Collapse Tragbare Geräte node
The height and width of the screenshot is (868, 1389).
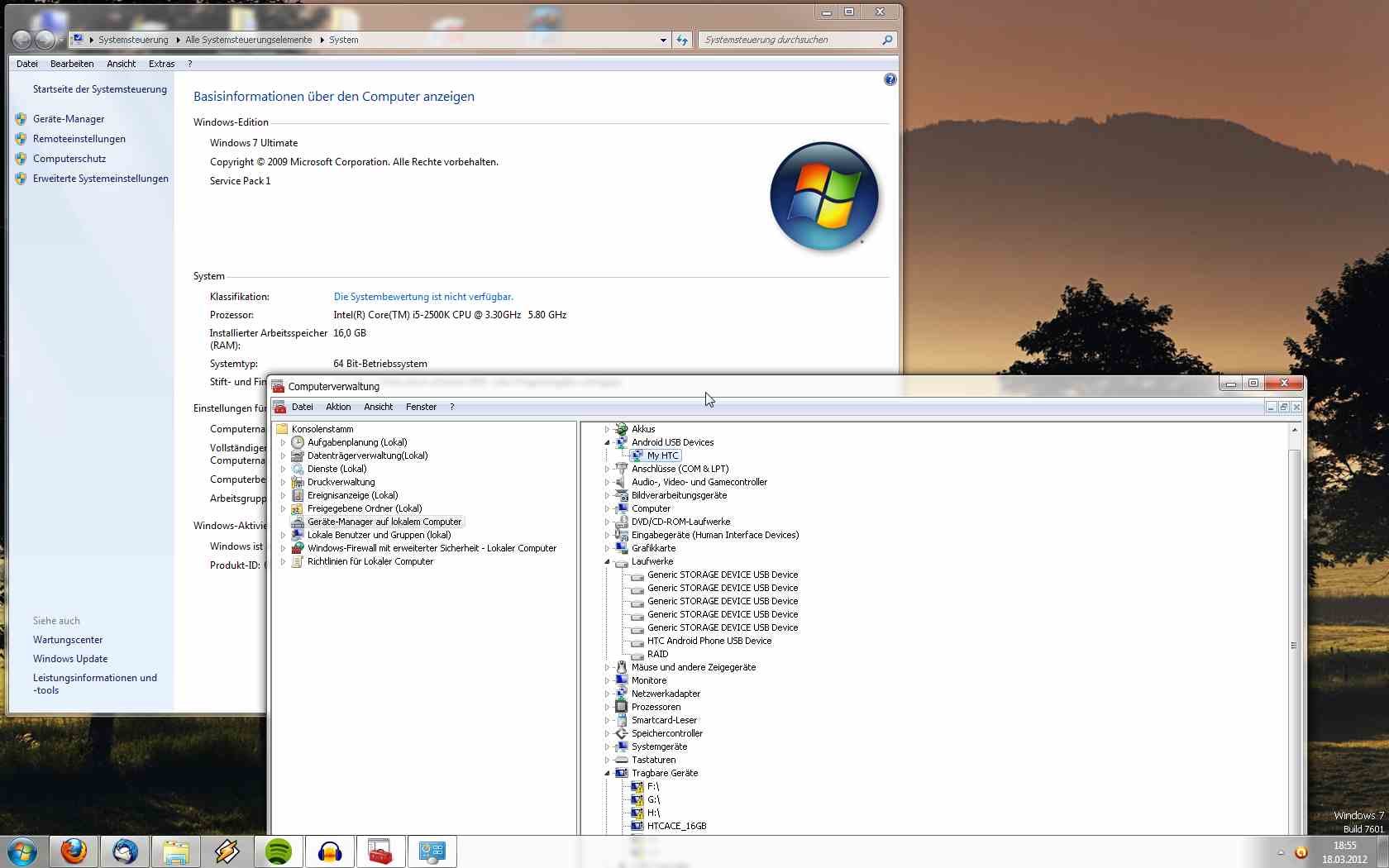pyautogui.click(x=607, y=773)
